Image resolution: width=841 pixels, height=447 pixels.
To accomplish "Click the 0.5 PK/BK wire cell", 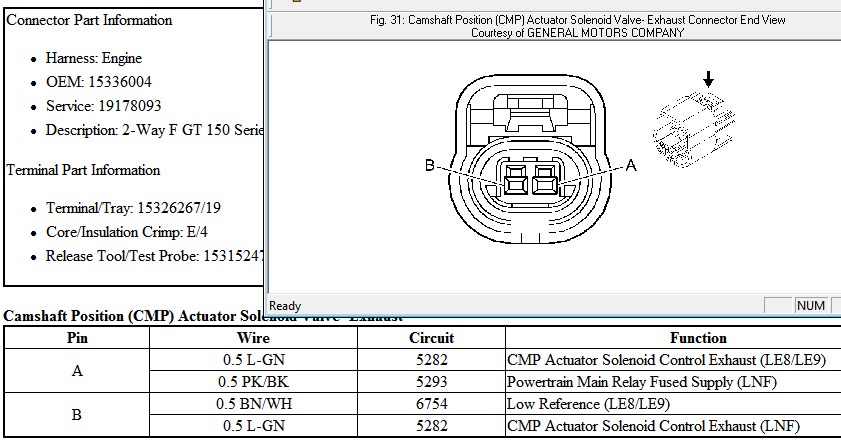I will [x=253, y=381].
